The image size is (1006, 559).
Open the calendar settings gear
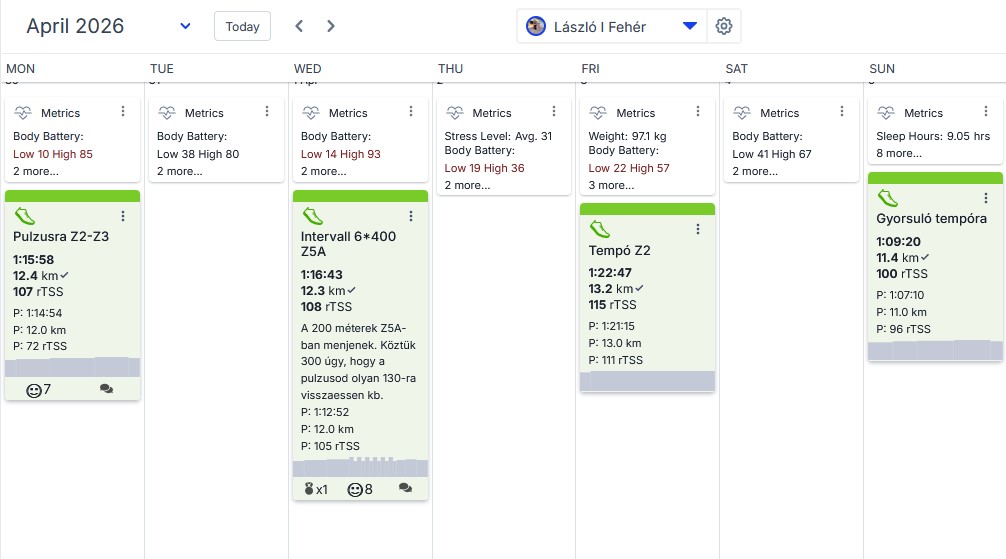pos(724,27)
